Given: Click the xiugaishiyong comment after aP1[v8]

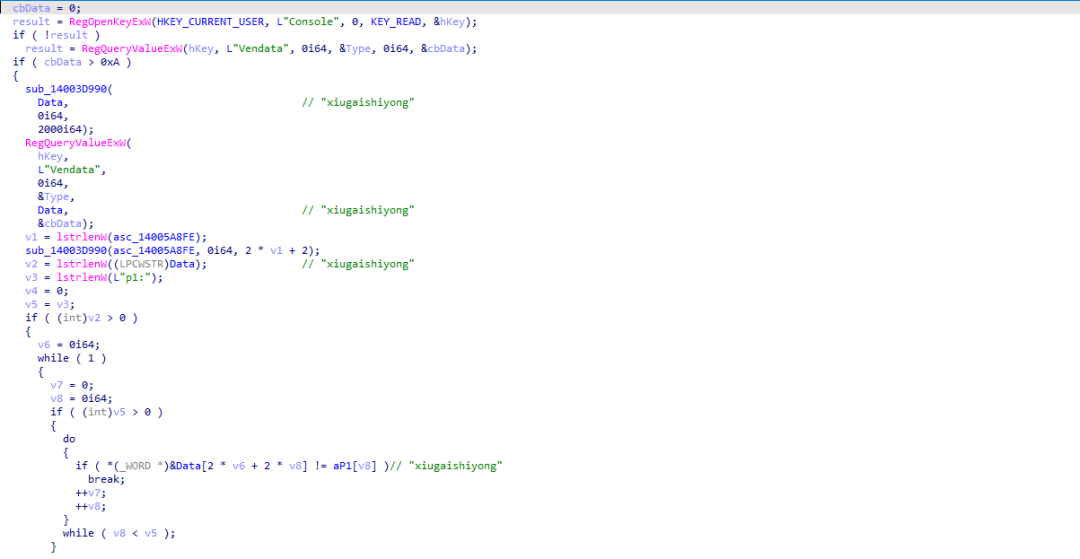Looking at the screenshot, I should (446, 465).
